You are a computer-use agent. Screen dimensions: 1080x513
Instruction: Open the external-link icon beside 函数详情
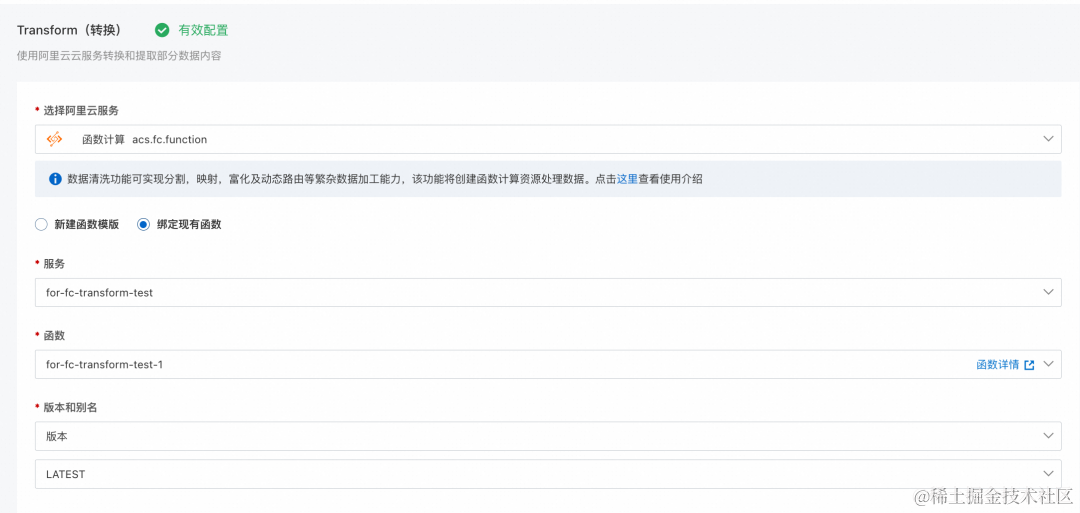[x=1029, y=365]
